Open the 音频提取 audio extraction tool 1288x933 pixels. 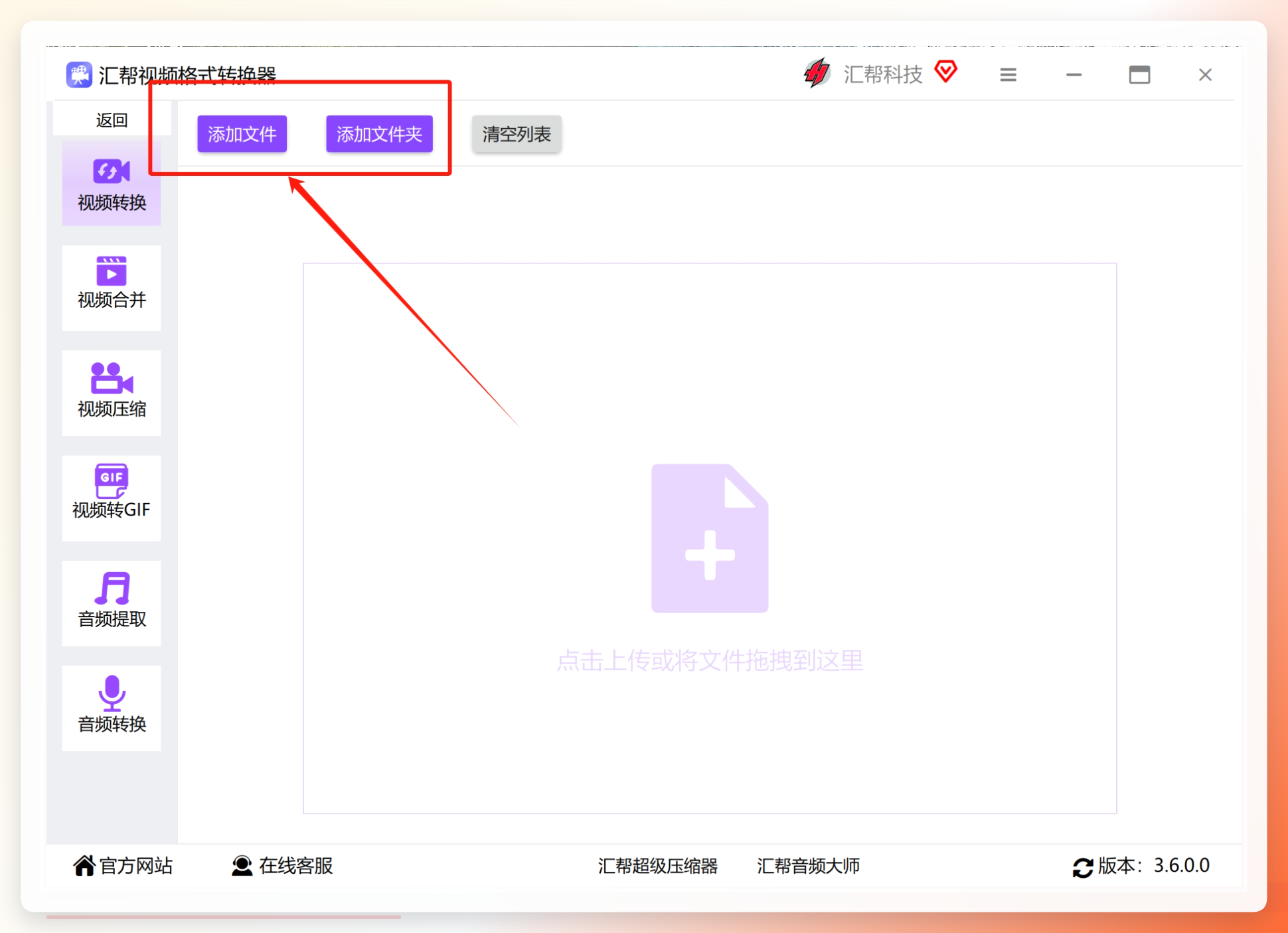112,603
